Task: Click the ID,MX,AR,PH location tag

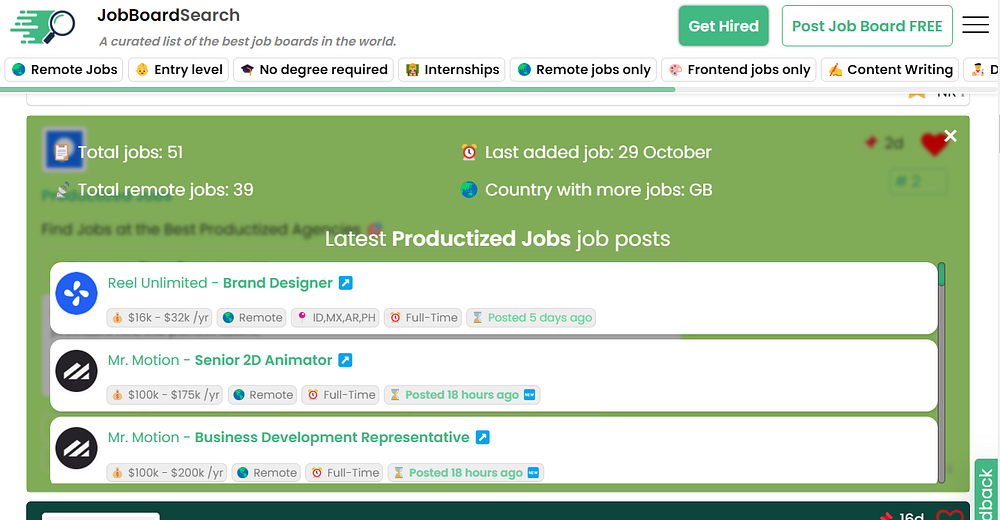Action: coord(335,318)
